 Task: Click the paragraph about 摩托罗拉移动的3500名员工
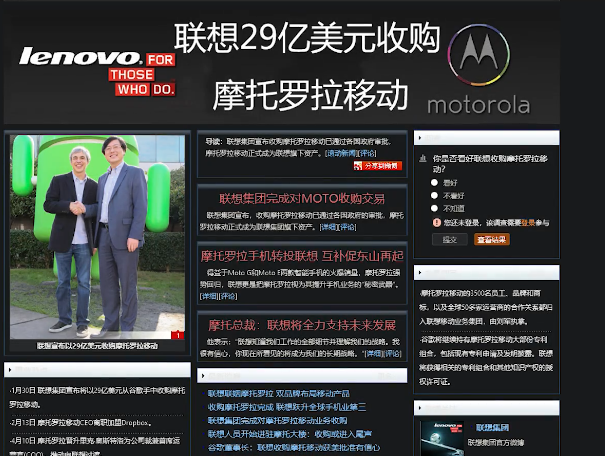point(486,307)
